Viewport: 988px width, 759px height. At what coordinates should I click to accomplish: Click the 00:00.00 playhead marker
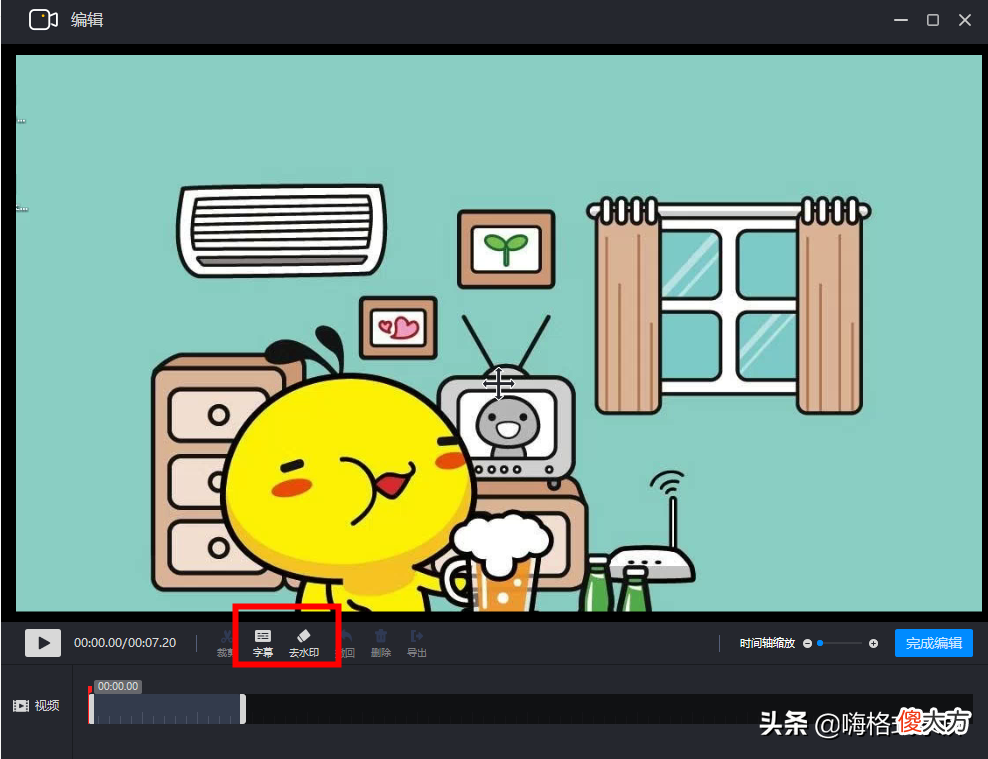118,686
